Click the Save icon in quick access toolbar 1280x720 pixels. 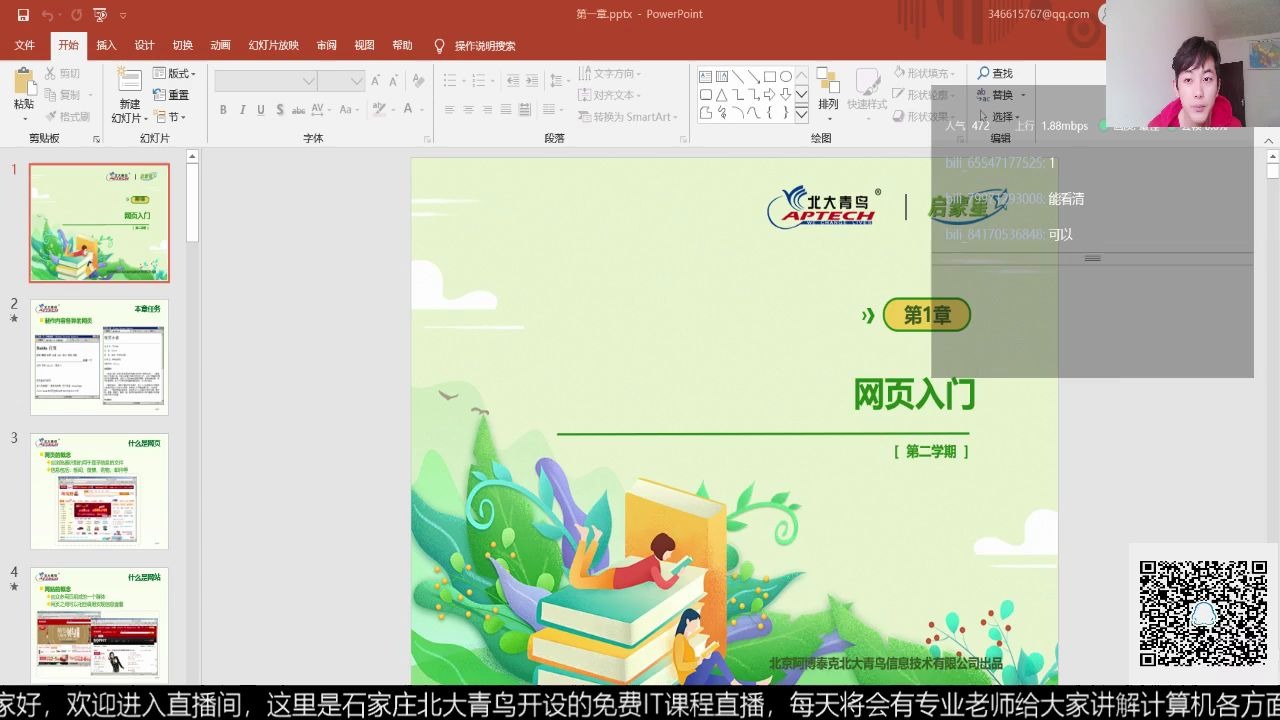23,15
